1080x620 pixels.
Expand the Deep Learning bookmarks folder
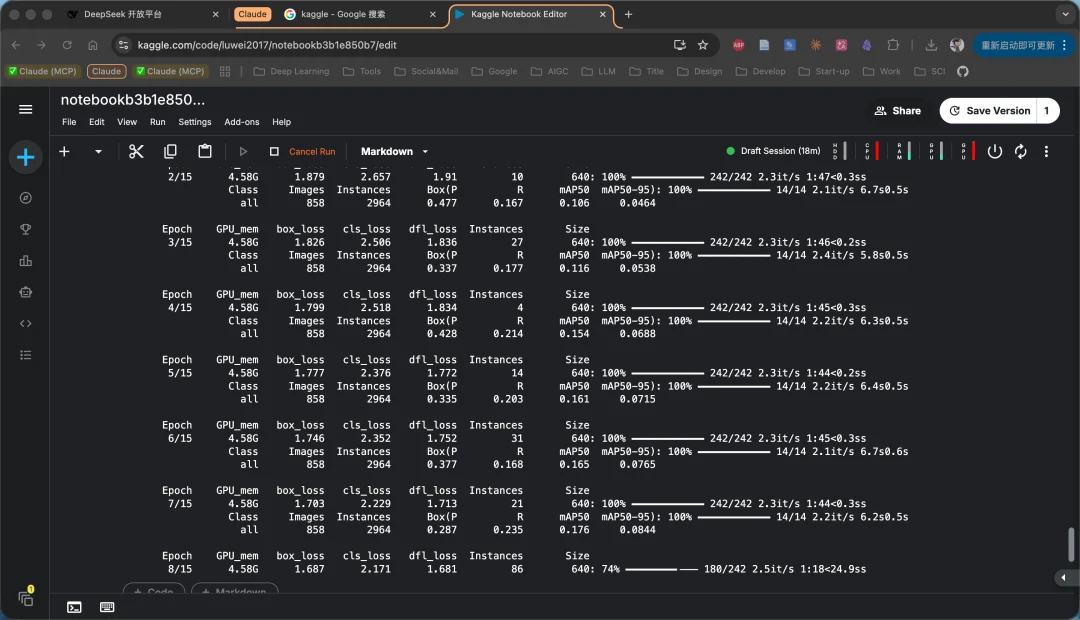click(291, 72)
